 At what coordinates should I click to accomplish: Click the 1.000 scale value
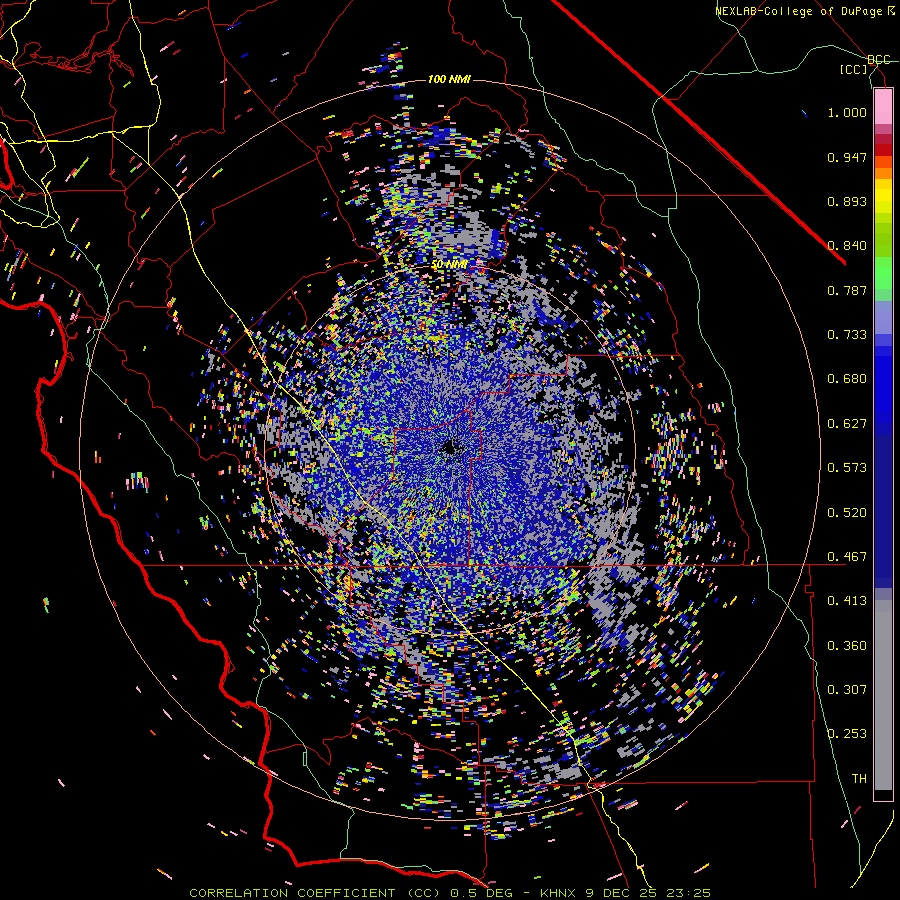(847, 112)
